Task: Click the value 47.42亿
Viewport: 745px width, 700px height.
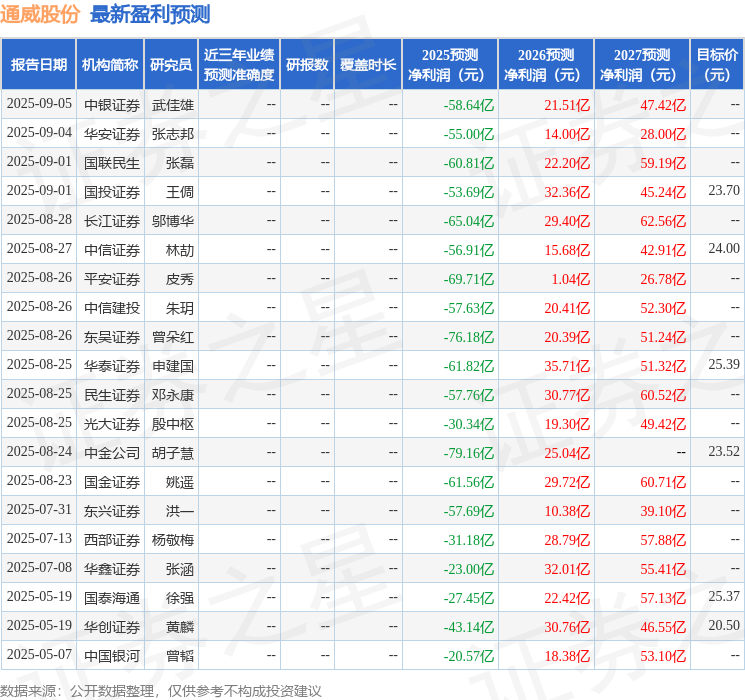Action: (663, 105)
